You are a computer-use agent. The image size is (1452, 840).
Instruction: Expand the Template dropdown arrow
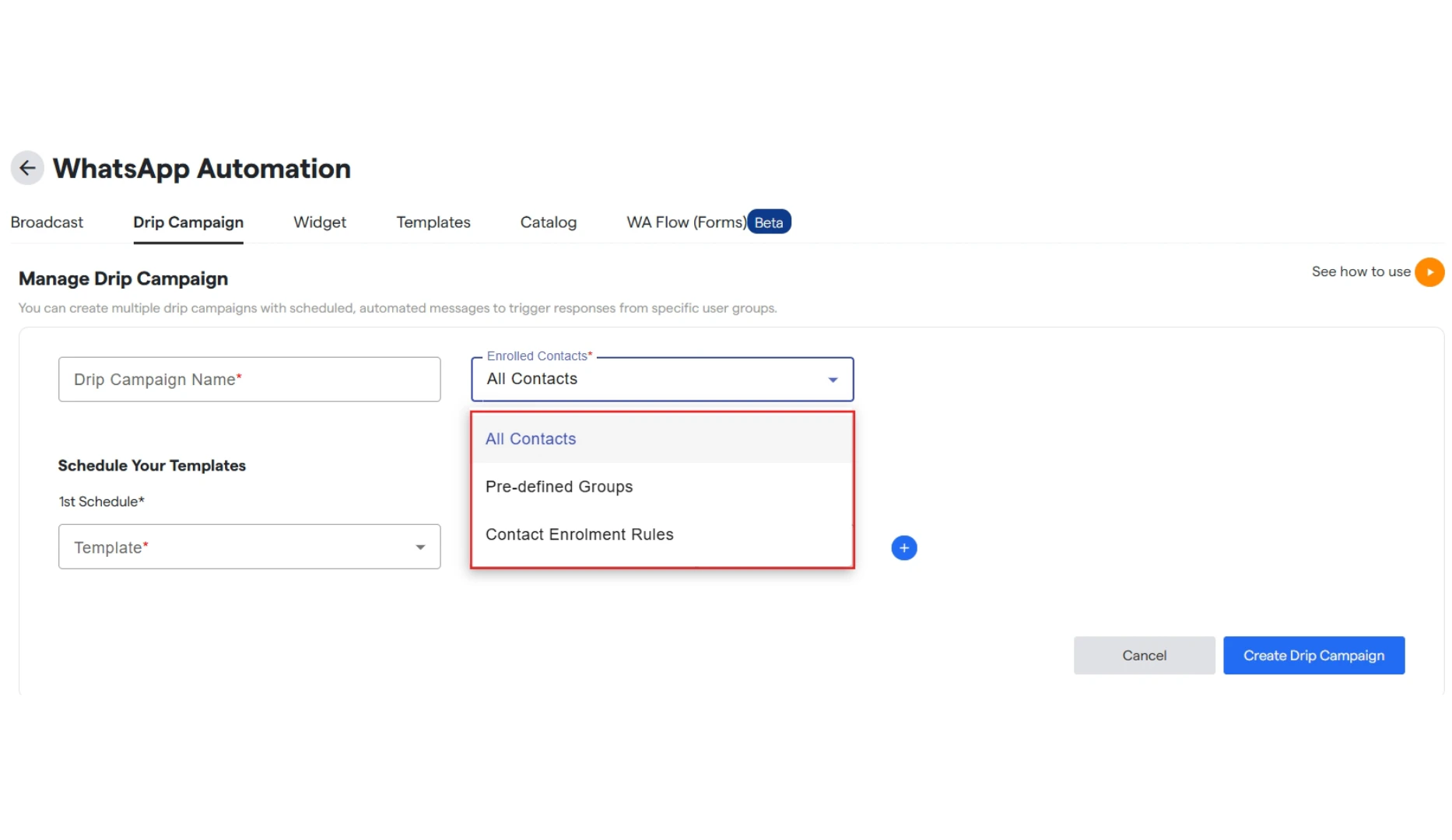(x=420, y=548)
